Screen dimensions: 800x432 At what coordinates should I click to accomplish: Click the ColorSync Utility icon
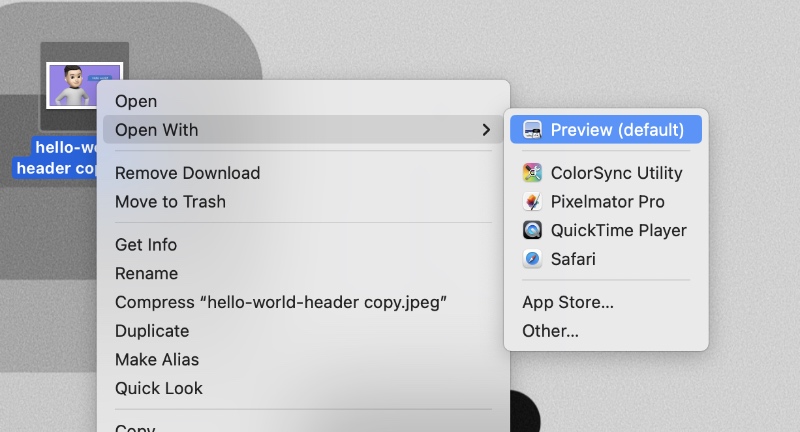tap(532, 173)
